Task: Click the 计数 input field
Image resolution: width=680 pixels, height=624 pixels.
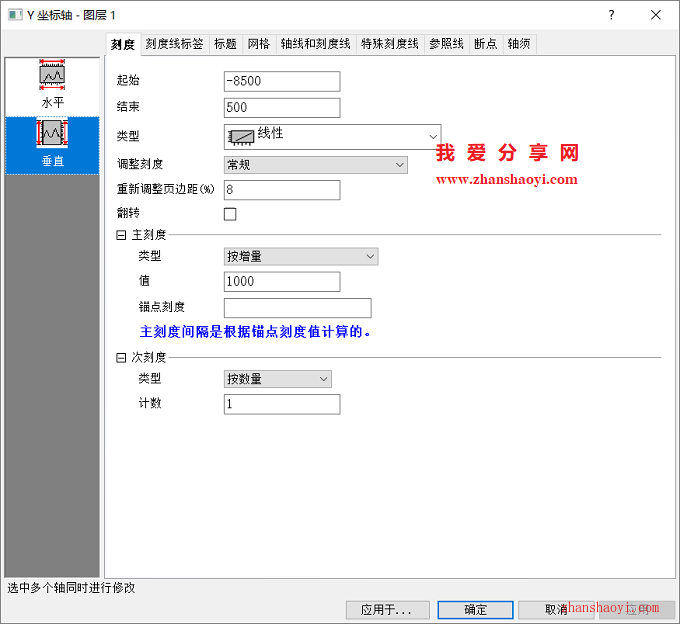Action: (x=282, y=404)
